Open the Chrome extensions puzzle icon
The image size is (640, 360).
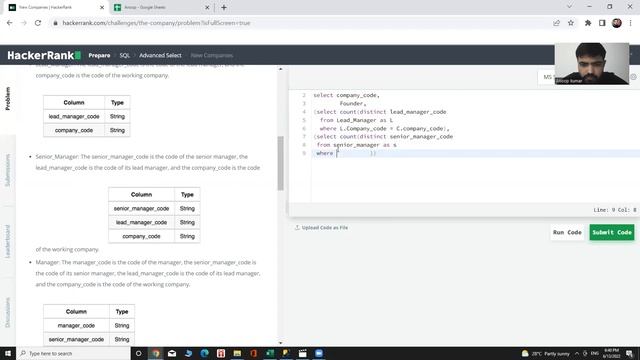pos(588,23)
